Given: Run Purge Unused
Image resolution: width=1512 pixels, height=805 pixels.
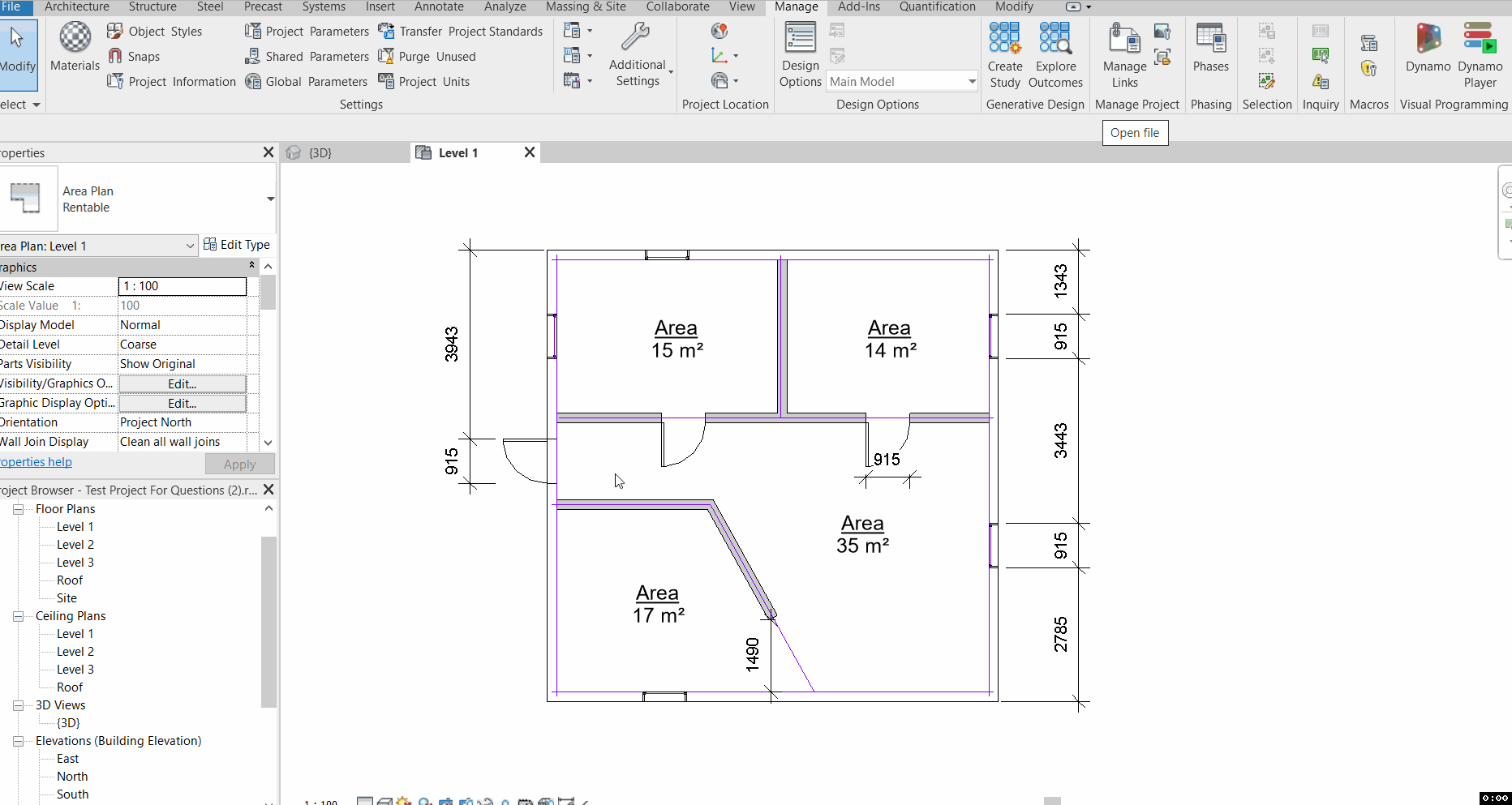Looking at the screenshot, I should 427,57.
